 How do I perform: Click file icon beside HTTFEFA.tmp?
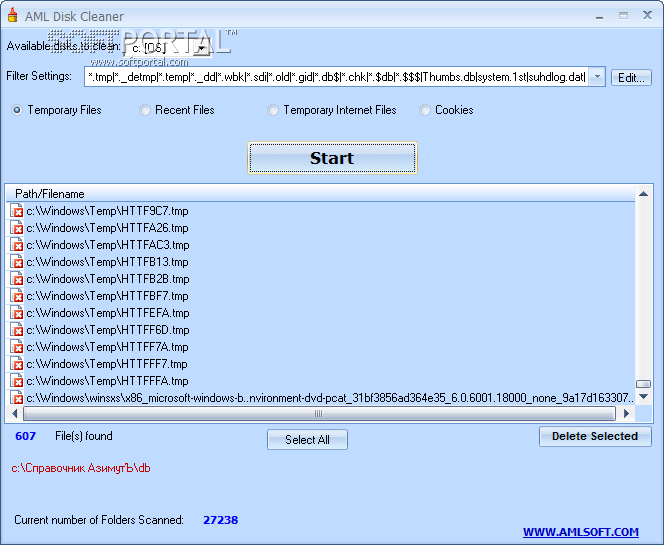(17, 312)
